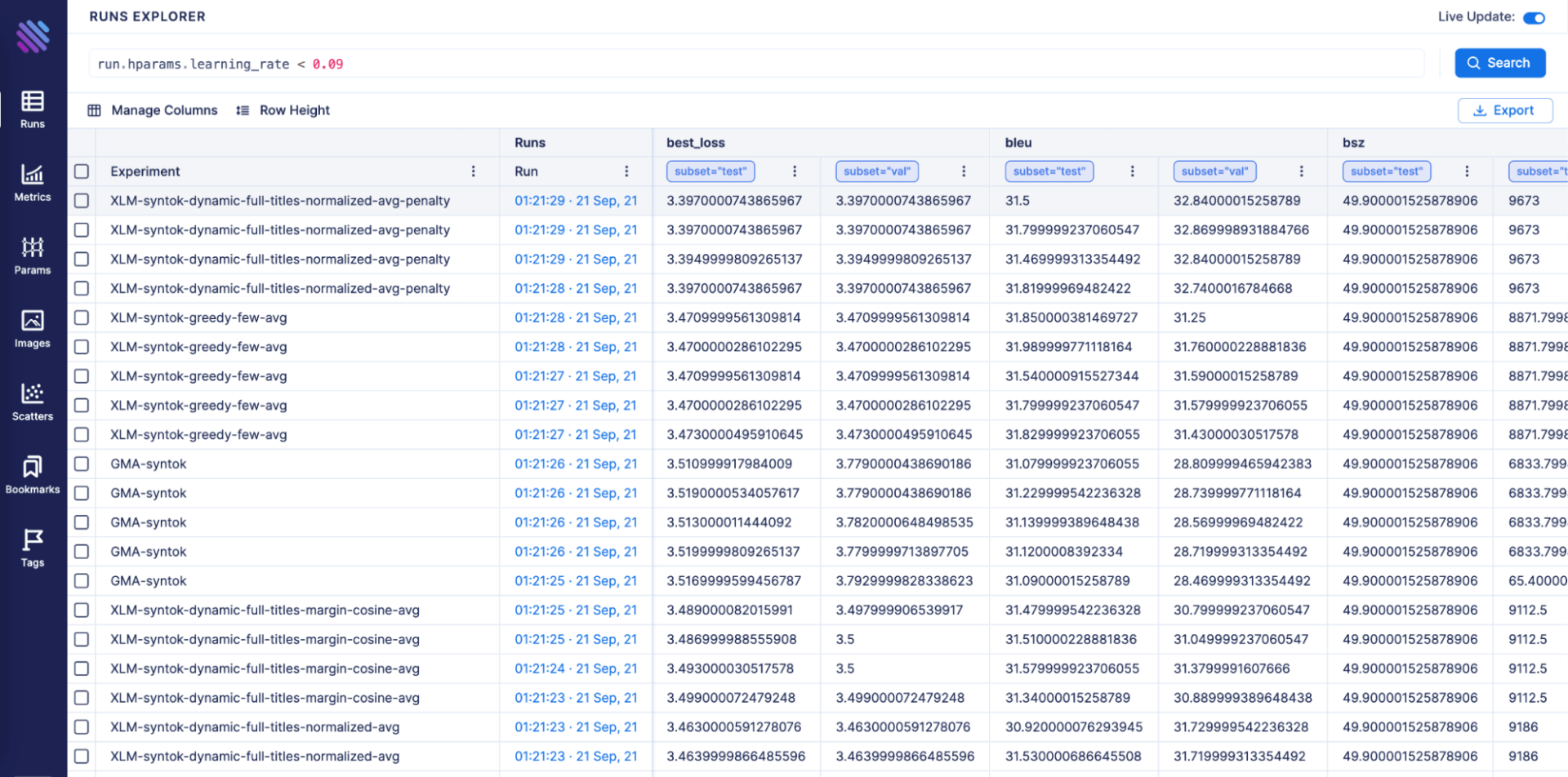Click the Search button

point(1500,63)
